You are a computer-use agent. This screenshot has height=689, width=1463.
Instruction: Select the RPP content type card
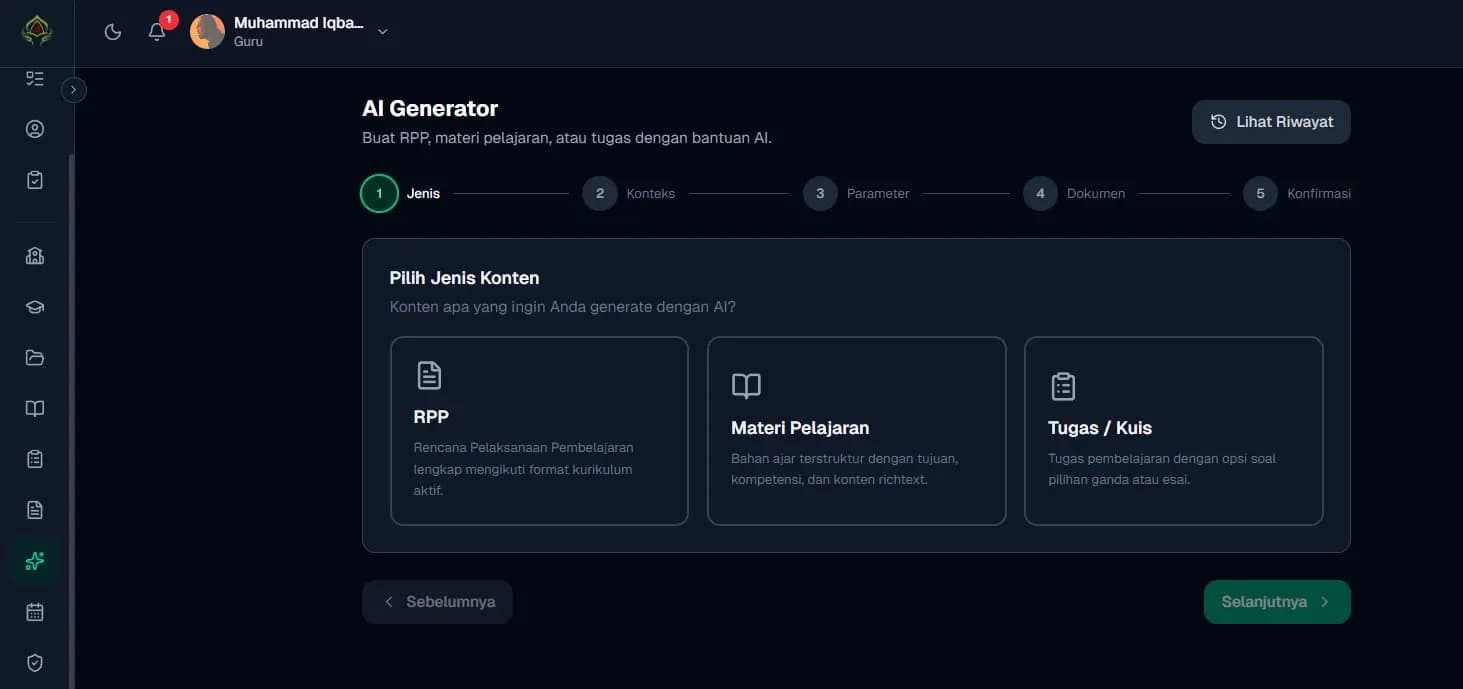[x=539, y=431]
